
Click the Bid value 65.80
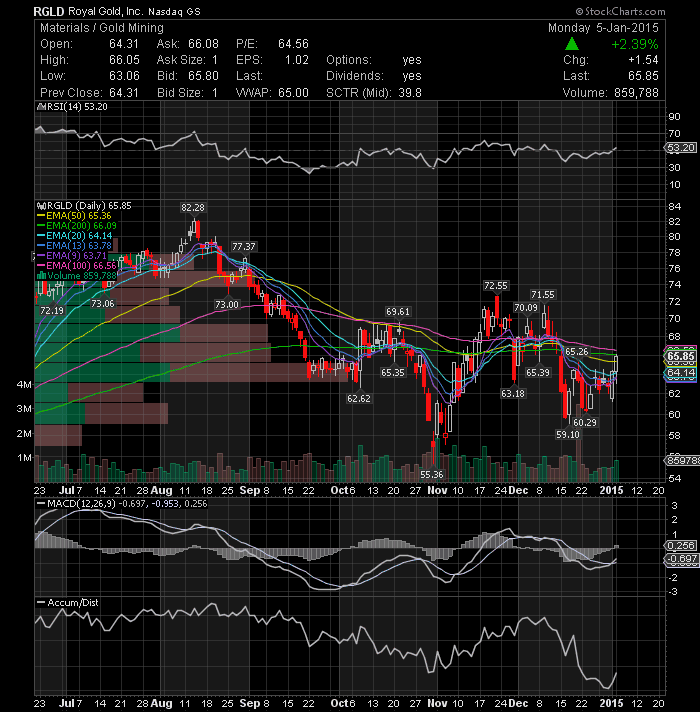tap(203, 76)
